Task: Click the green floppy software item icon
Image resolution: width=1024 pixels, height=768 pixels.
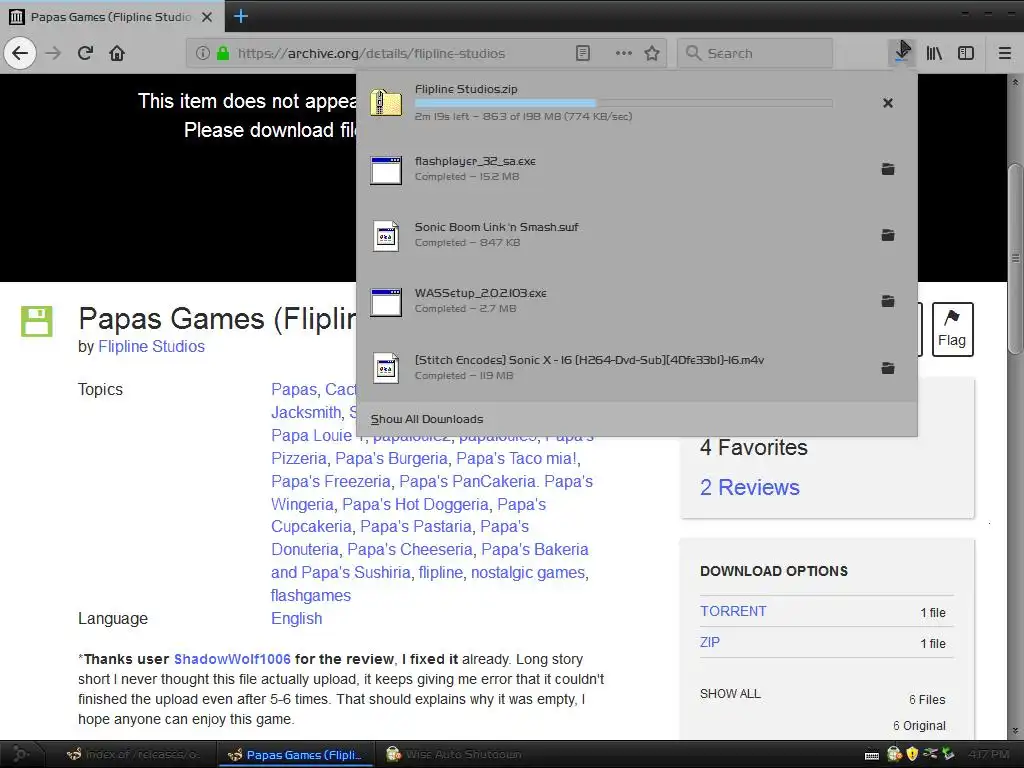Action: point(37,321)
